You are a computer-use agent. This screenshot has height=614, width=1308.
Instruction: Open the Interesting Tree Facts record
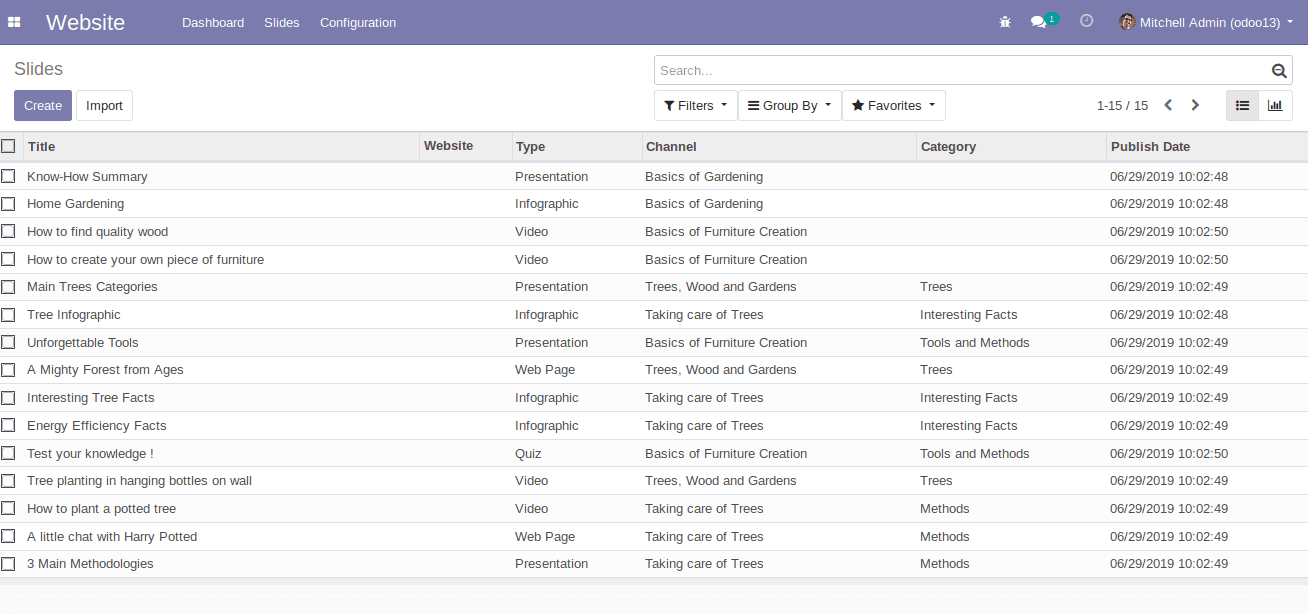point(91,398)
